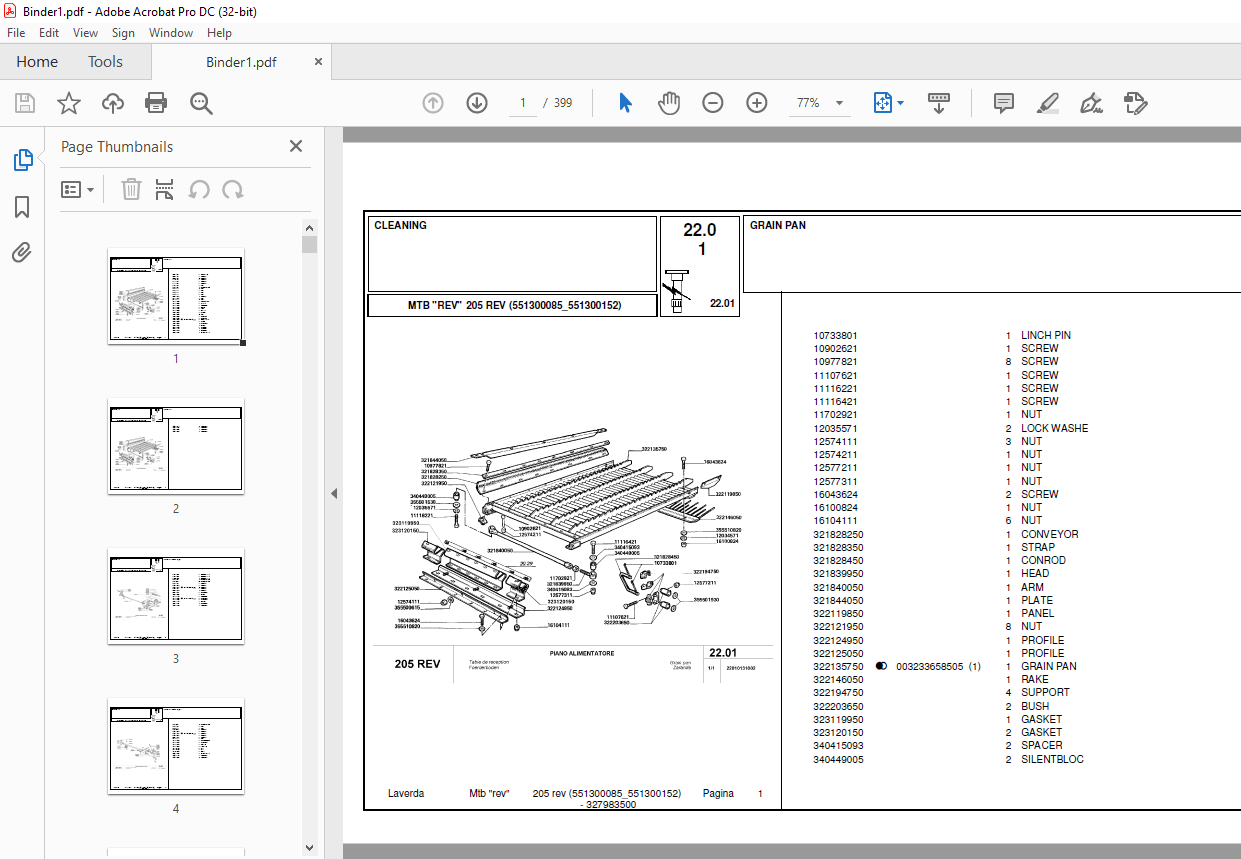Image resolution: width=1241 pixels, height=859 pixels.
Task: Open the Sign menu
Action: coord(123,33)
